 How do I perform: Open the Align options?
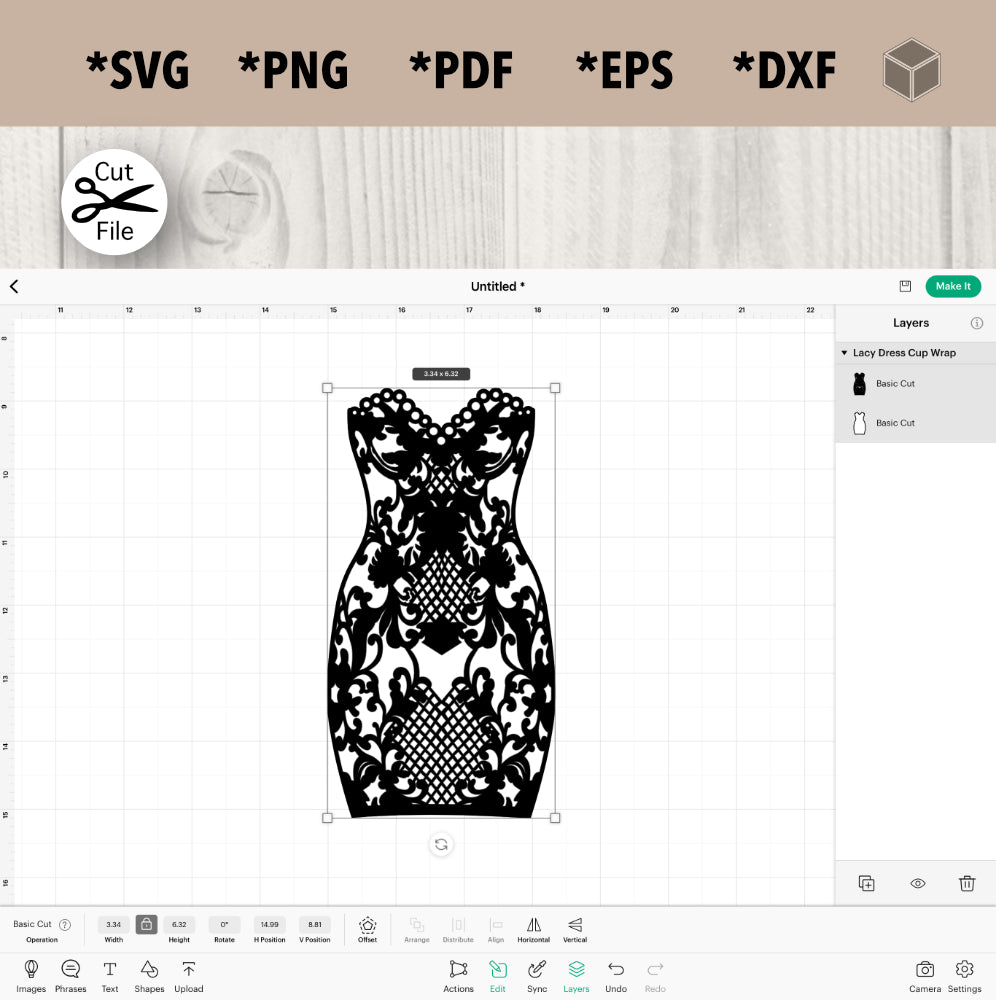point(495,929)
